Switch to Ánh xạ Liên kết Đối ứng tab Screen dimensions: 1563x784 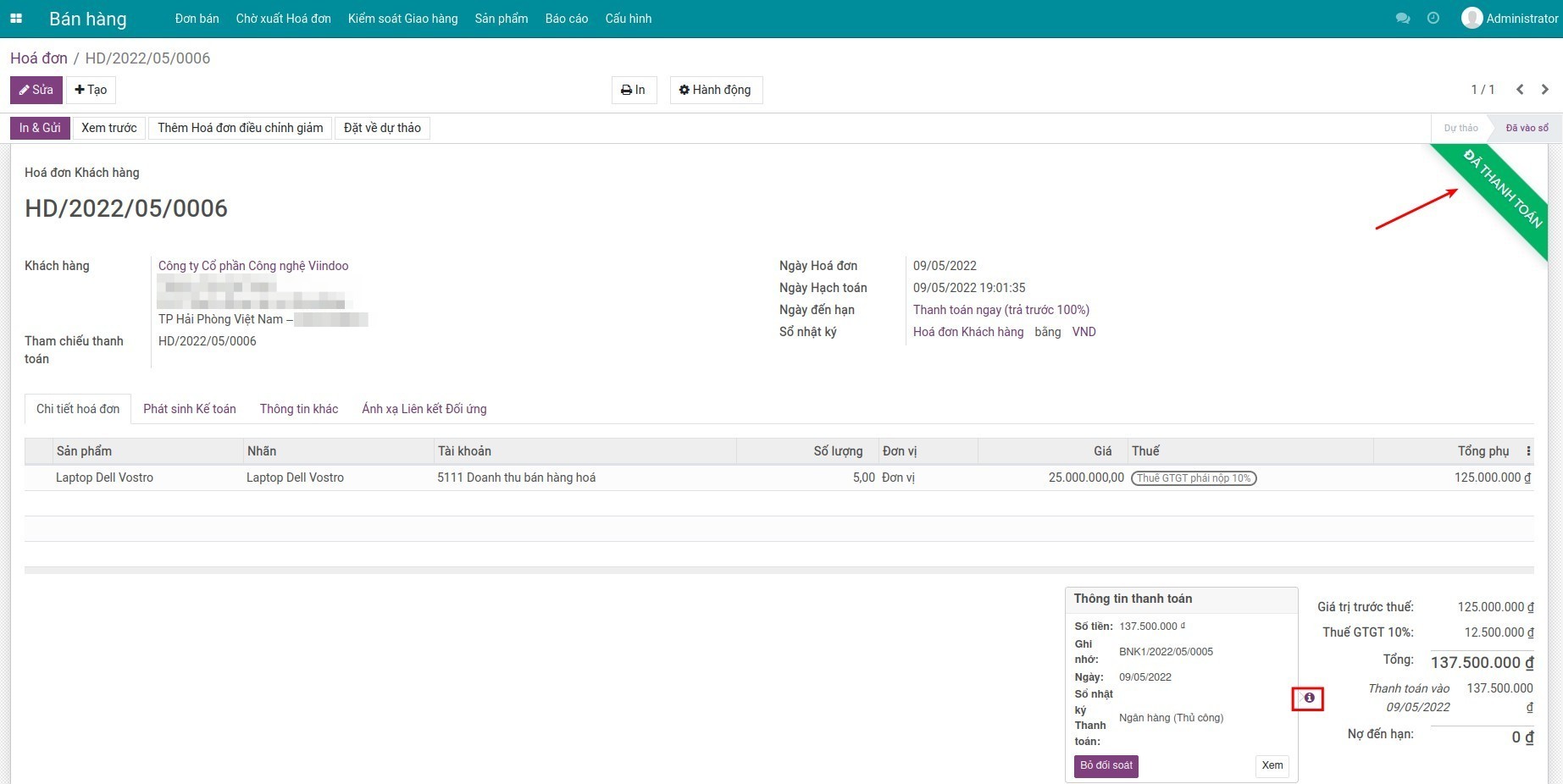(x=424, y=409)
